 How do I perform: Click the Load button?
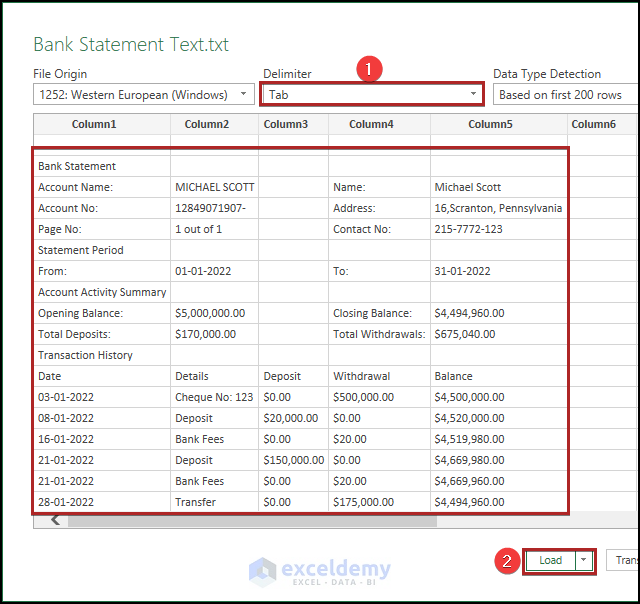550,560
